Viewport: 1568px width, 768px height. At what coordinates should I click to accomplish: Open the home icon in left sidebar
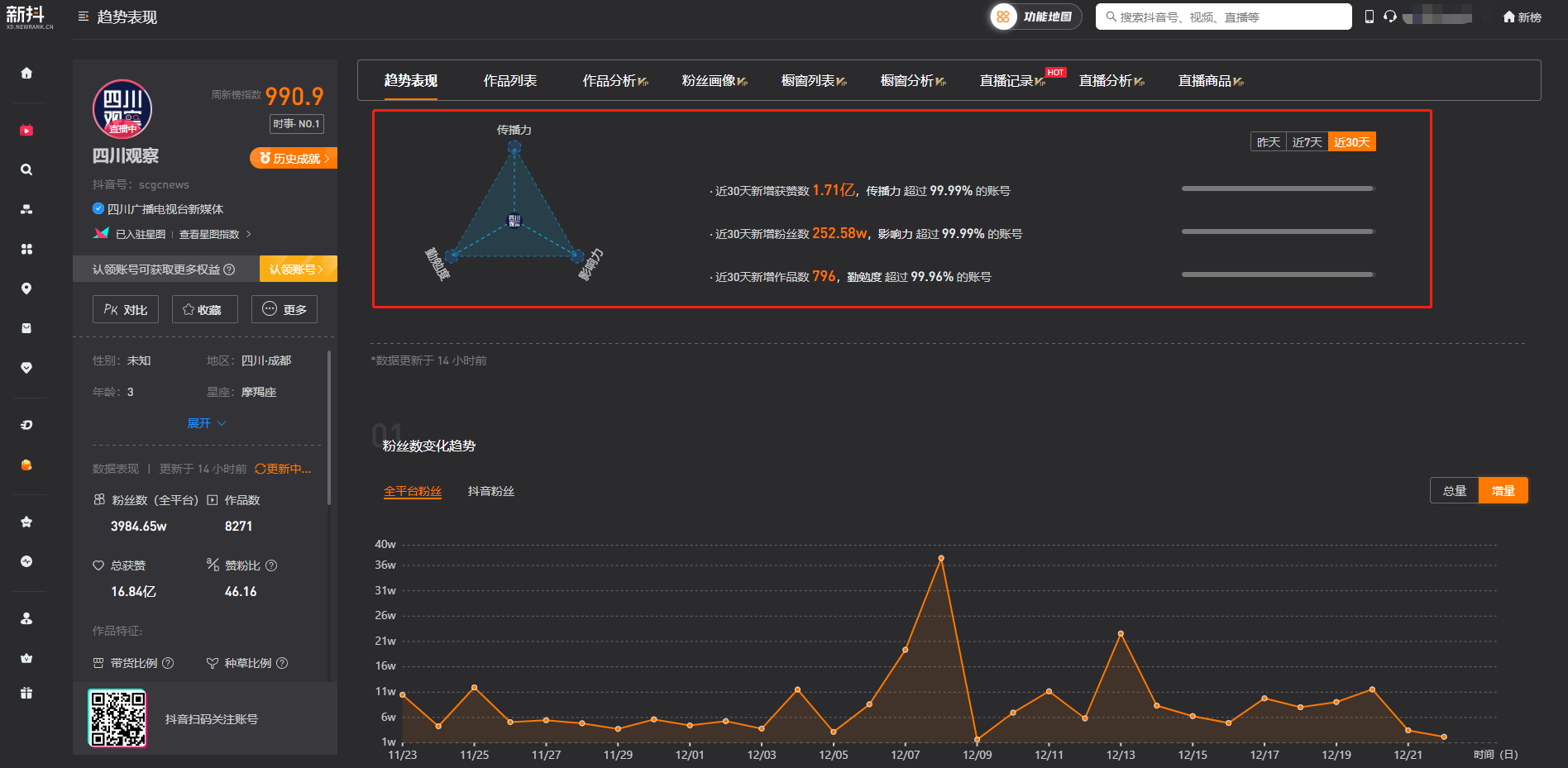tap(26, 73)
